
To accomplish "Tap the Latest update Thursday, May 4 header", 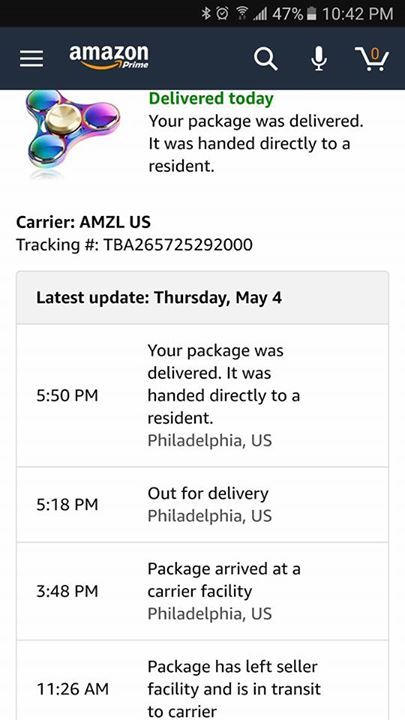I will (x=202, y=298).
